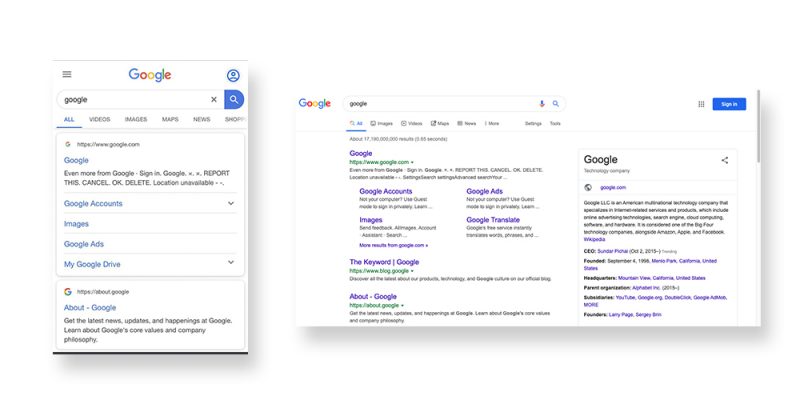This screenshot has width=800, height=400.
Task: Open the Google apps grid
Action: pyautogui.click(x=701, y=103)
